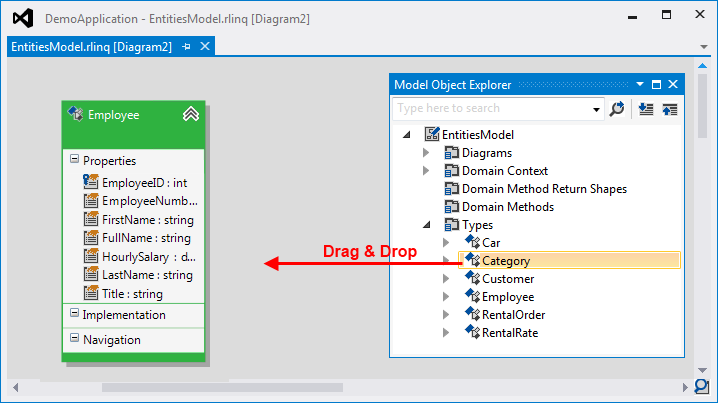718x403 pixels.
Task: Expand the Employee type node in explorer
Action: point(446,296)
